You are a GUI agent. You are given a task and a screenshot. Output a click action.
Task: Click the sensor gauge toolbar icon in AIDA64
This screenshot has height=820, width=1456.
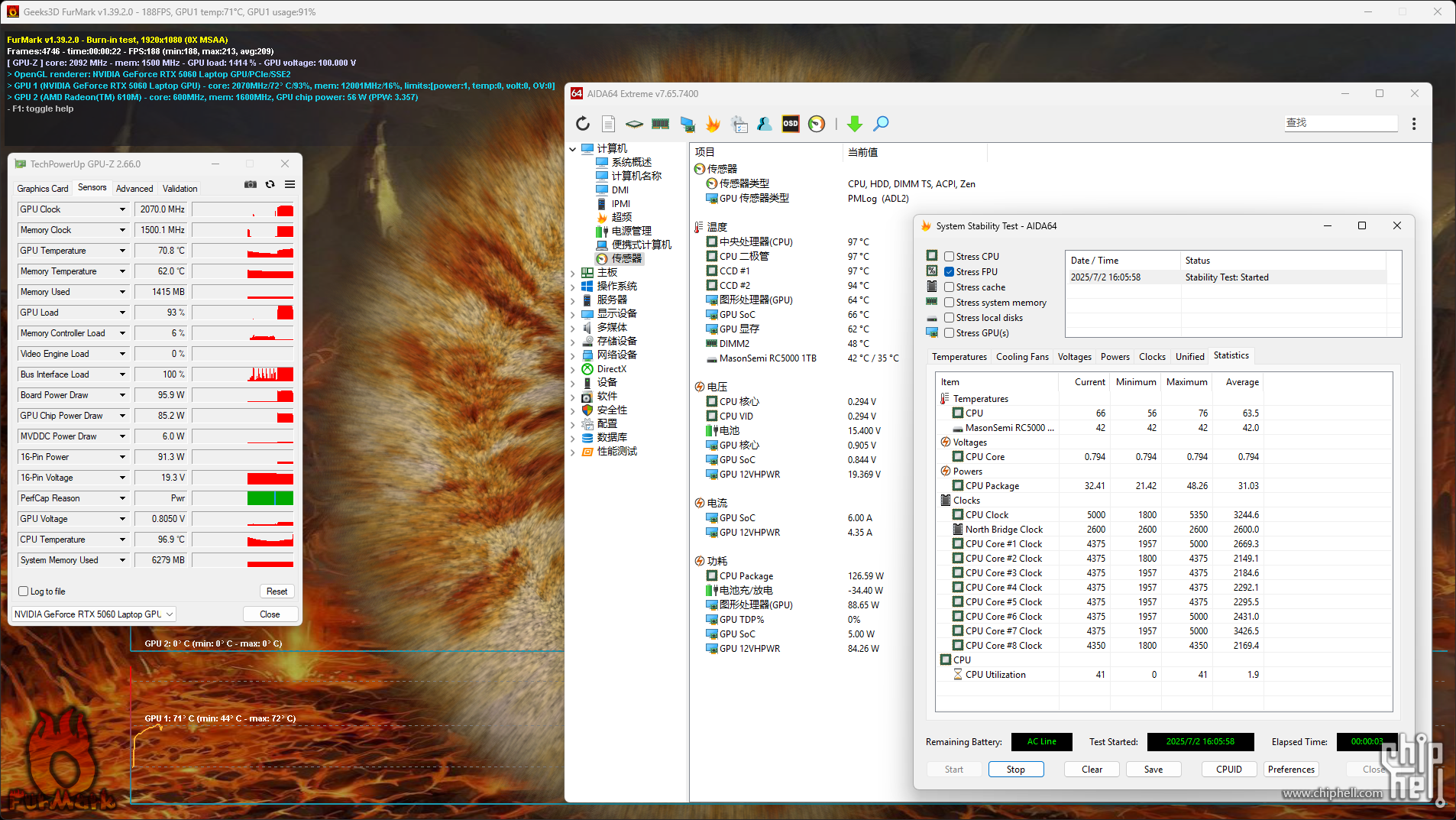pos(817,123)
